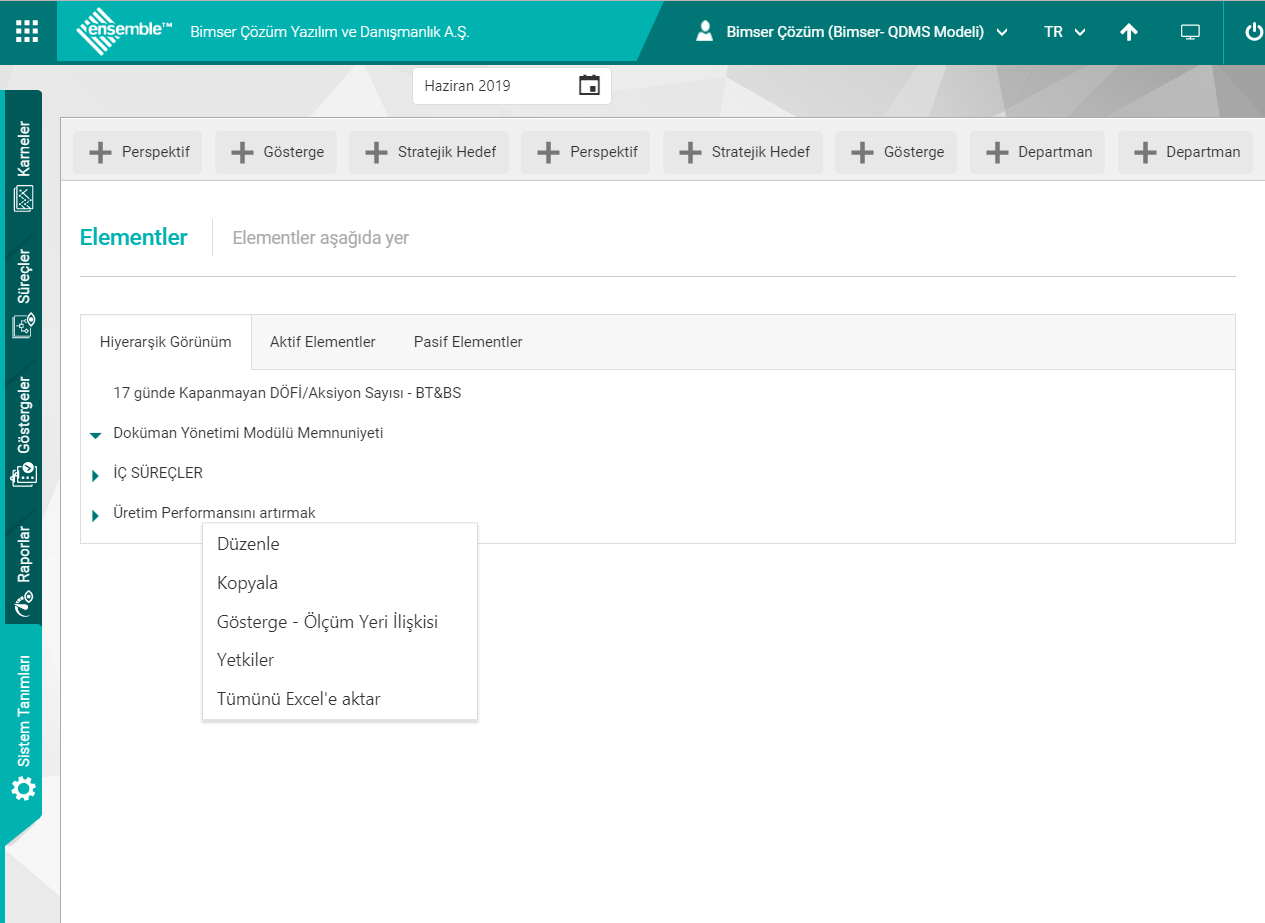Open the Göstergeler sidebar panel

23,431
